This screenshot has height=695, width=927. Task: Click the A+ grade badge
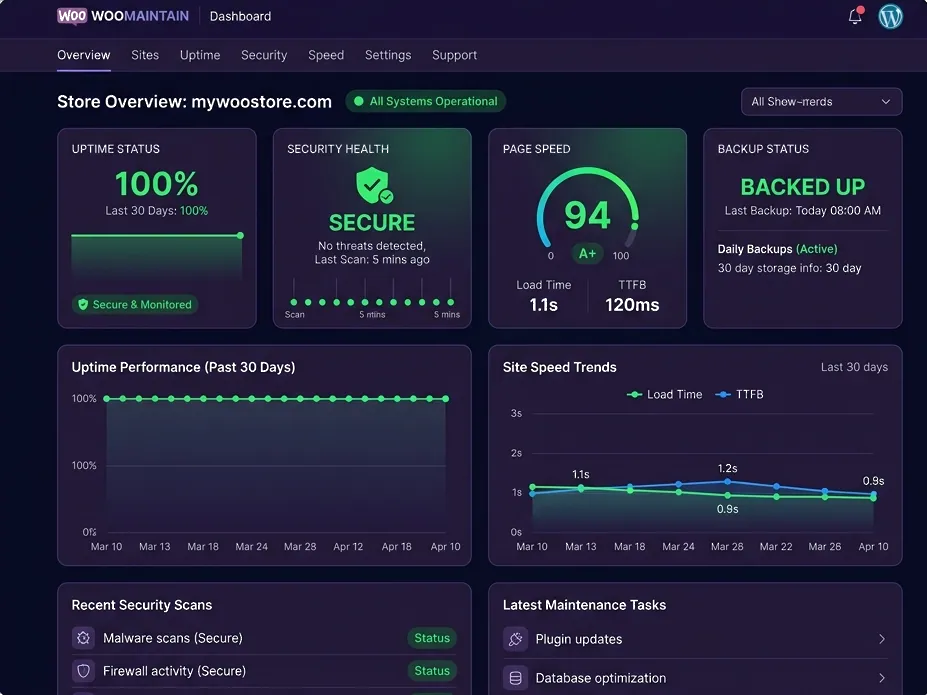587,254
